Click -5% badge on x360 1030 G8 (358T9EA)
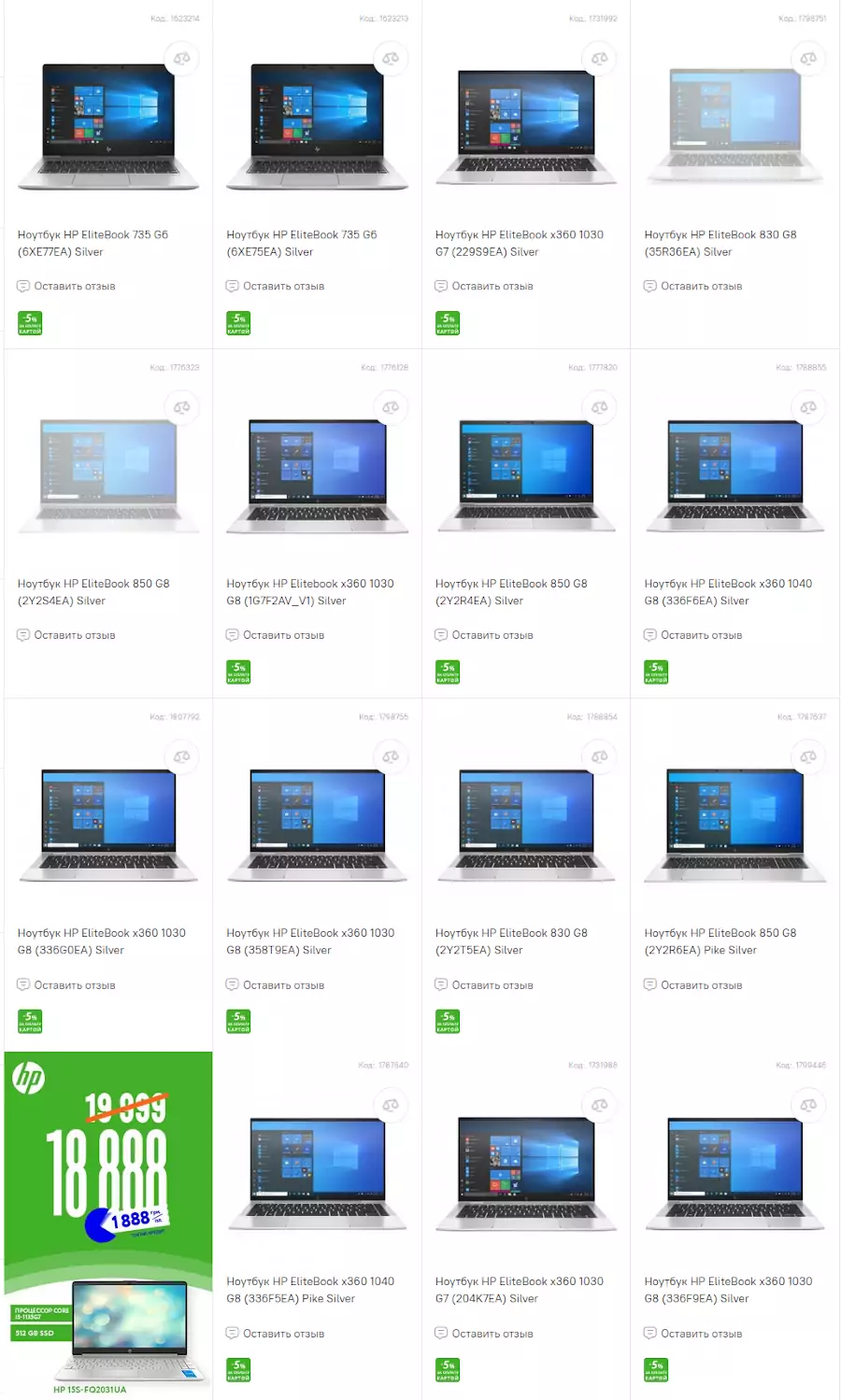 pyautogui.click(x=238, y=1022)
